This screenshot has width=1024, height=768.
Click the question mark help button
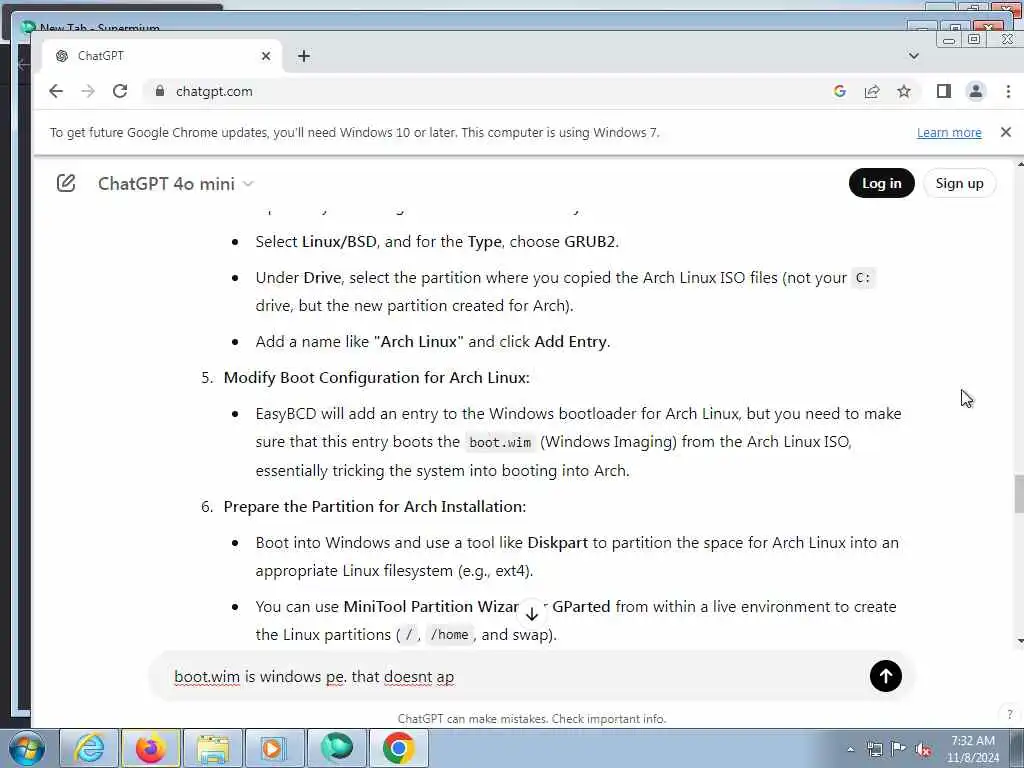pos(1009,714)
